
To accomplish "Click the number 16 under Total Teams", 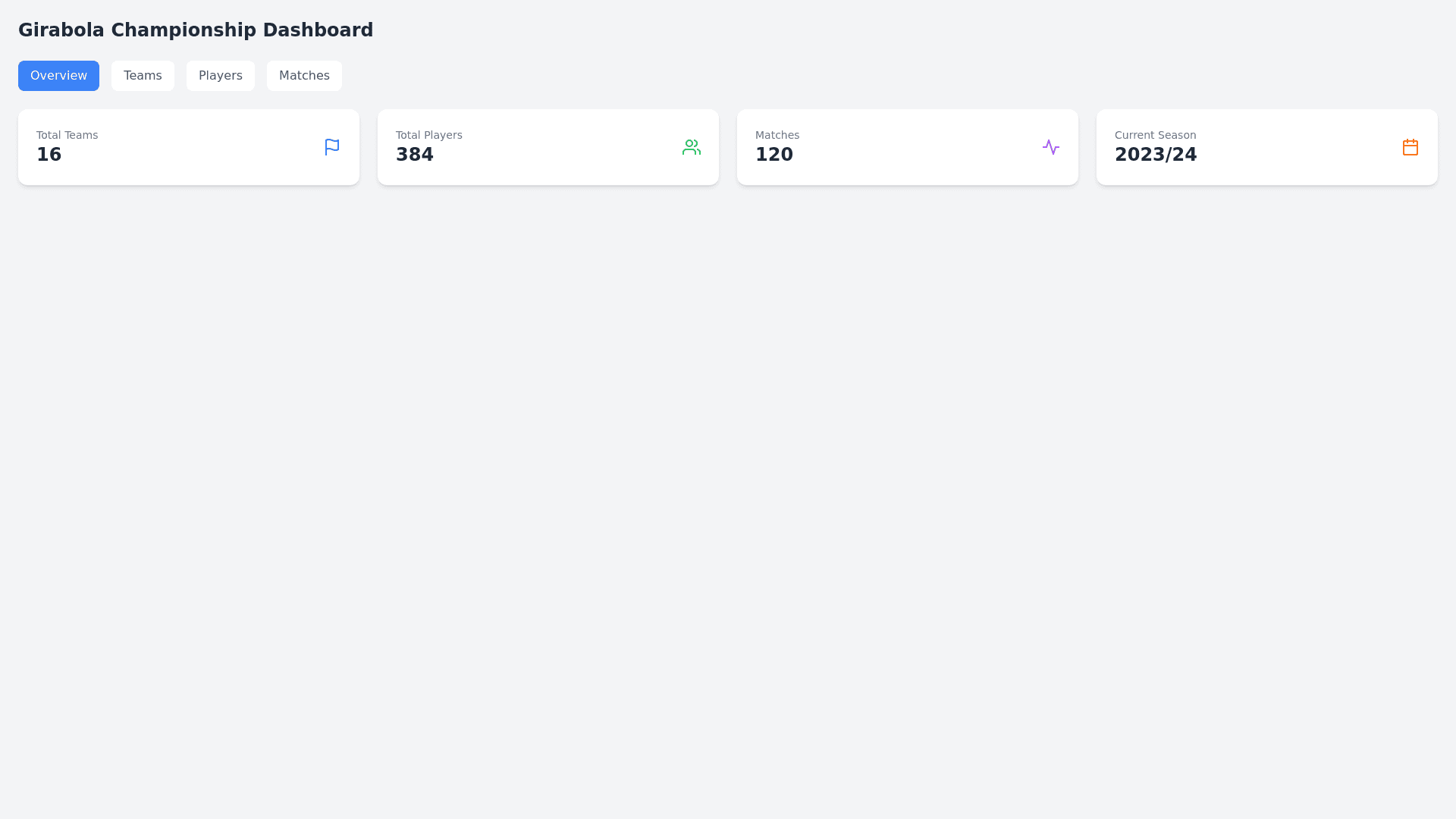I will 49,154.
